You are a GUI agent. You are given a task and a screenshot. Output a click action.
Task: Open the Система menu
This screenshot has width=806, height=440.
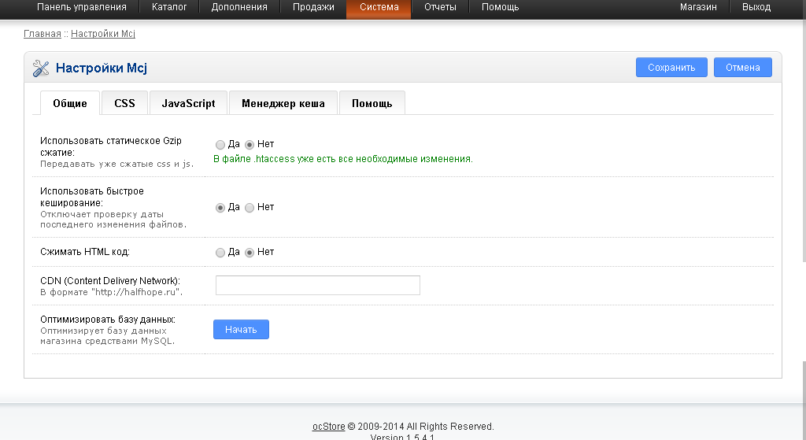coord(379,7)
